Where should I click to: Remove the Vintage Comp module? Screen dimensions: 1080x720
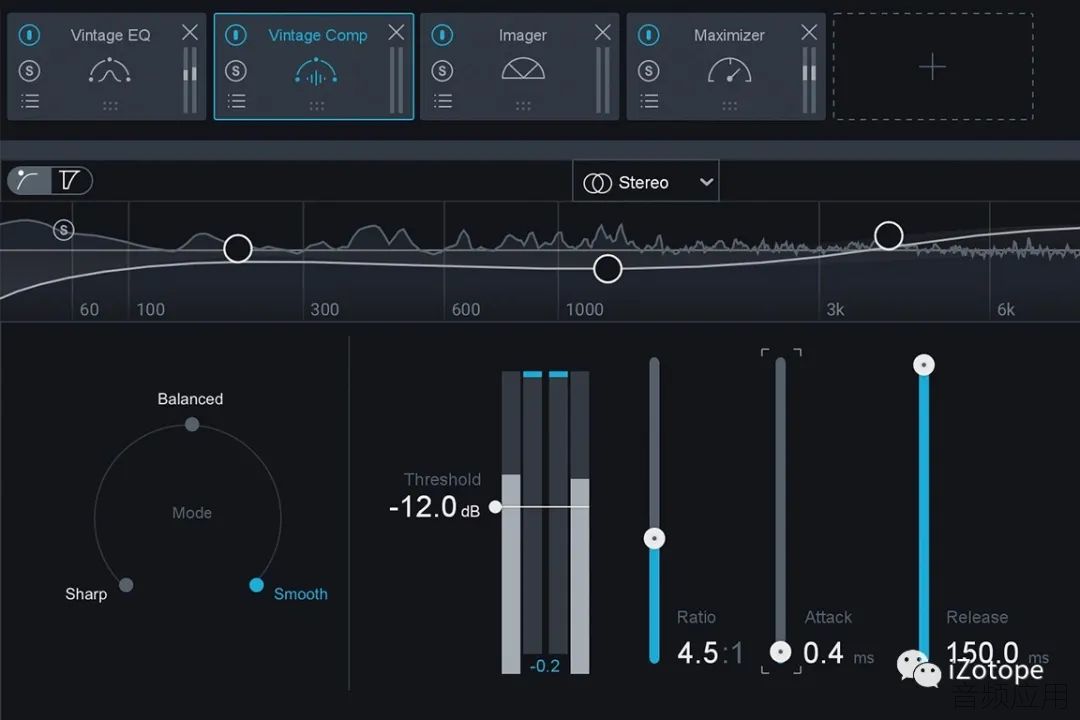point(396,32)
